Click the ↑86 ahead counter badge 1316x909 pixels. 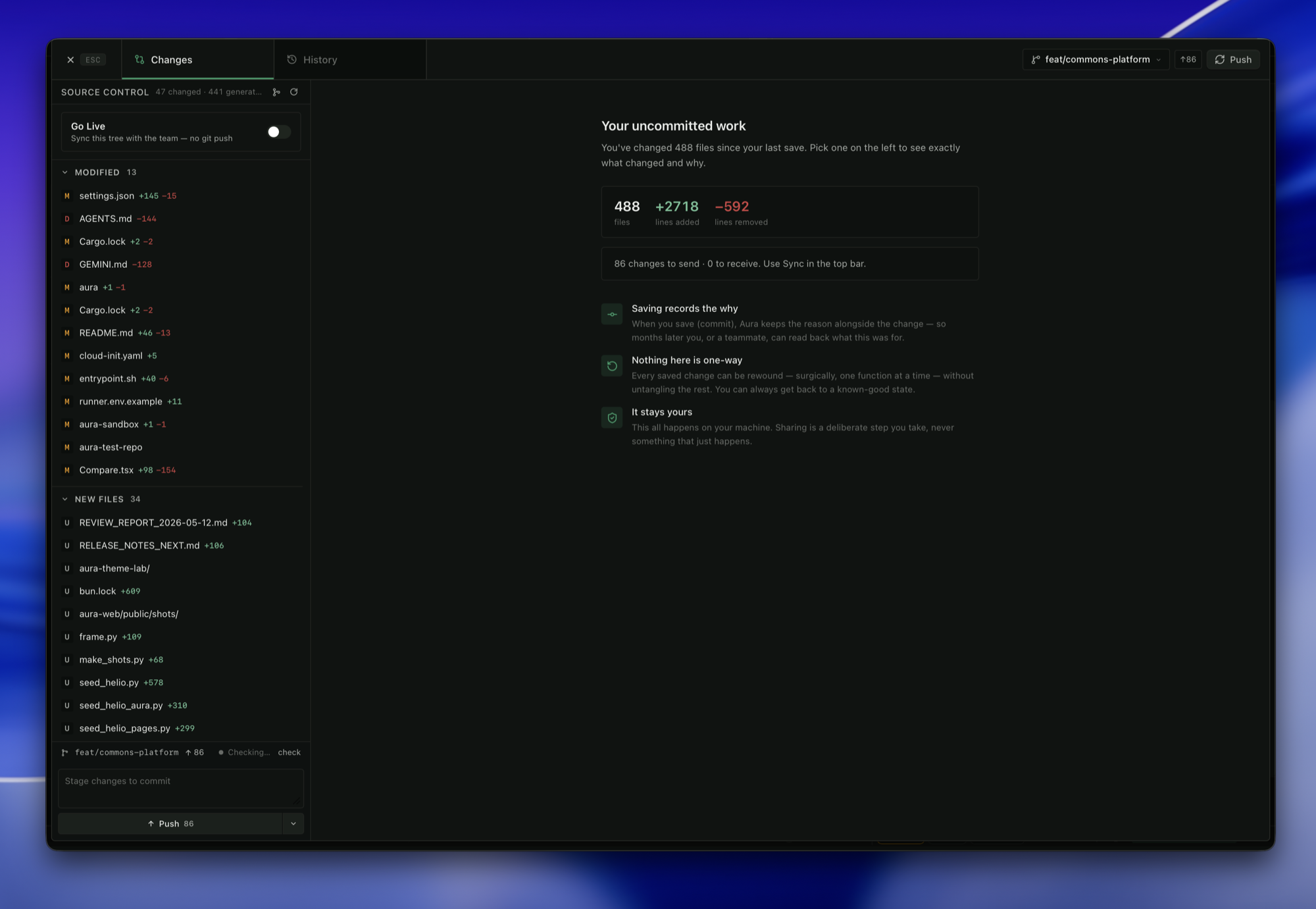tap(1188, 60)
